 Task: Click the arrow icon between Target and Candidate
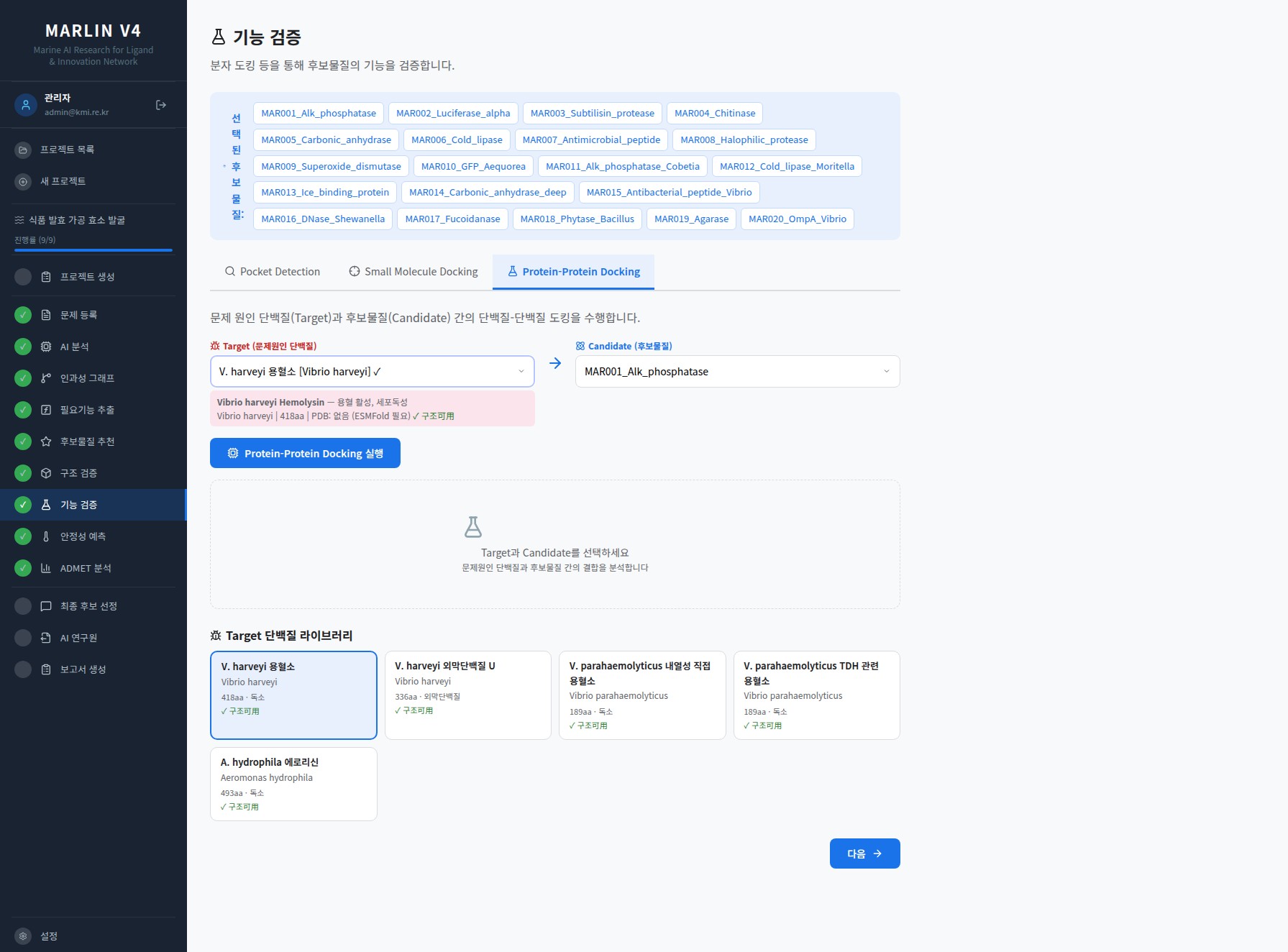(555, 363)
